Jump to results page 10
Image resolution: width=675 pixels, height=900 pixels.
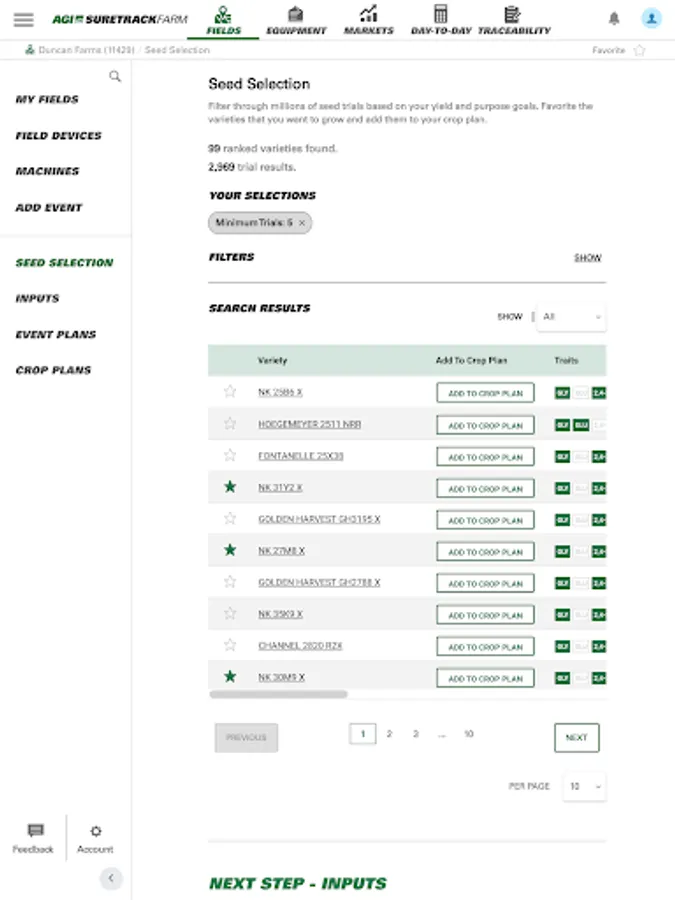point(469,734)
